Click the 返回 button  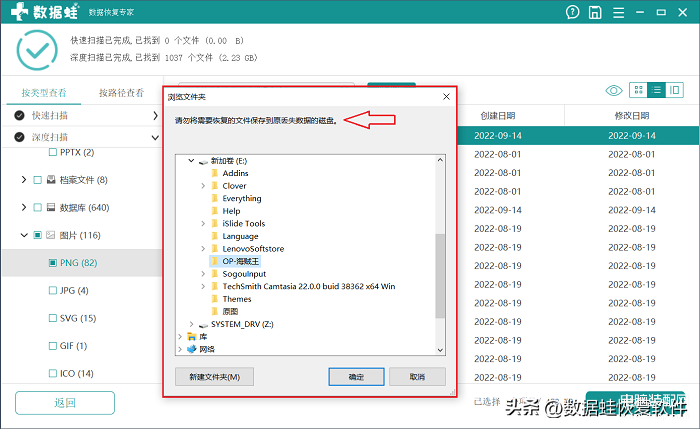(x=65, y=403)
